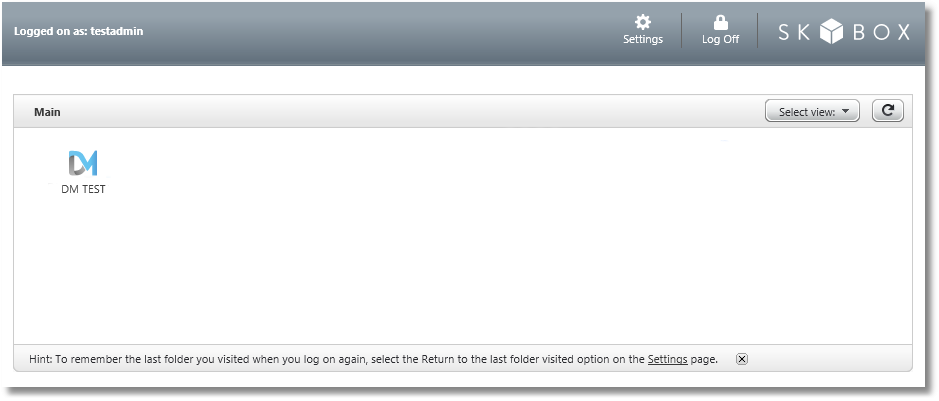
Task: Click the hint message text in the footer bar
Action: pyautogui.click(x=373, y=359)
